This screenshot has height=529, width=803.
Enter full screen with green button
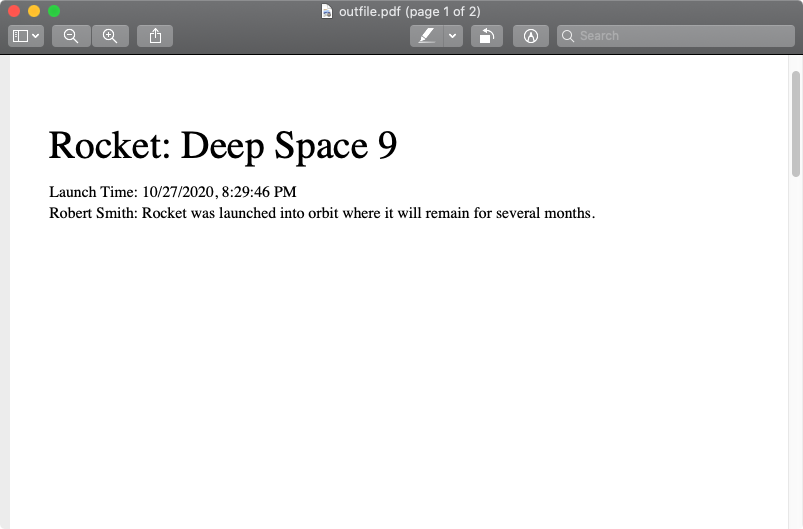pos(54,11)
